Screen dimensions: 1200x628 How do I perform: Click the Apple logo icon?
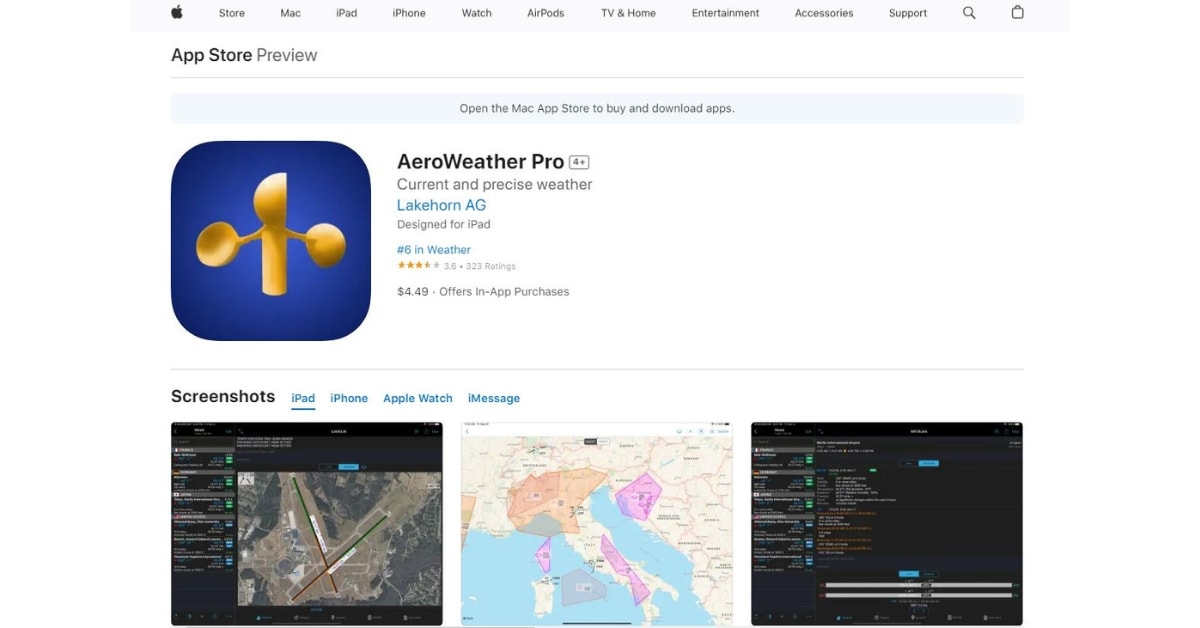(177, 13)
